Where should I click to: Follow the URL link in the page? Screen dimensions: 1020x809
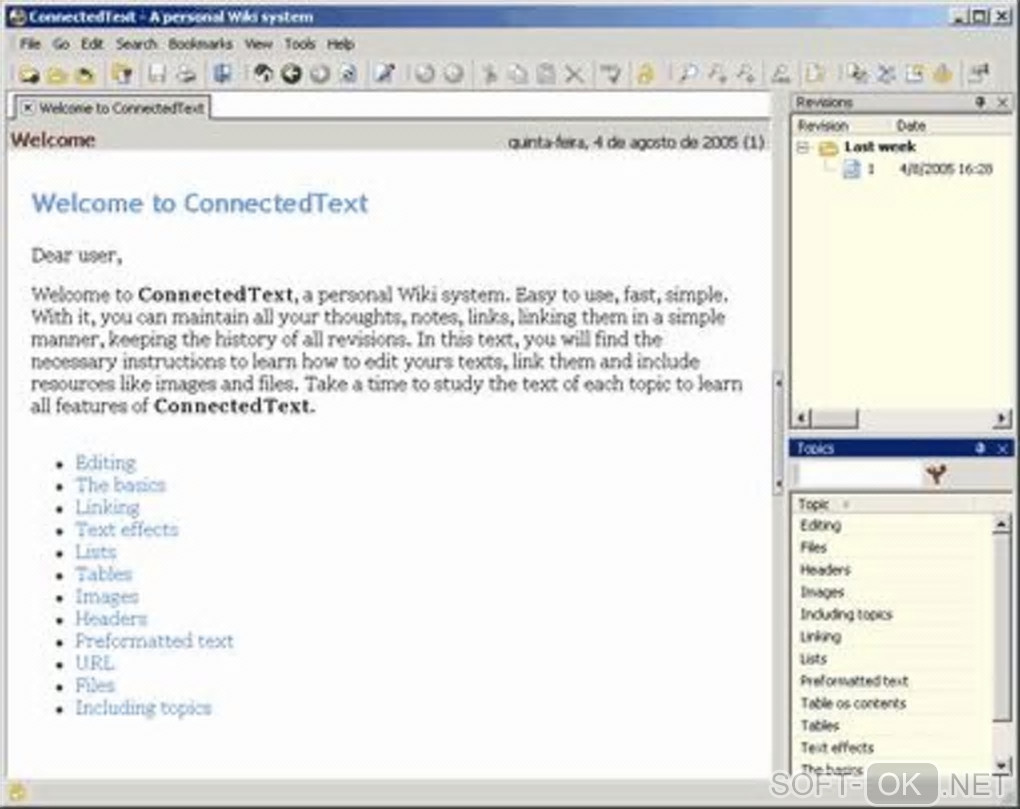[x=95, y=663]
